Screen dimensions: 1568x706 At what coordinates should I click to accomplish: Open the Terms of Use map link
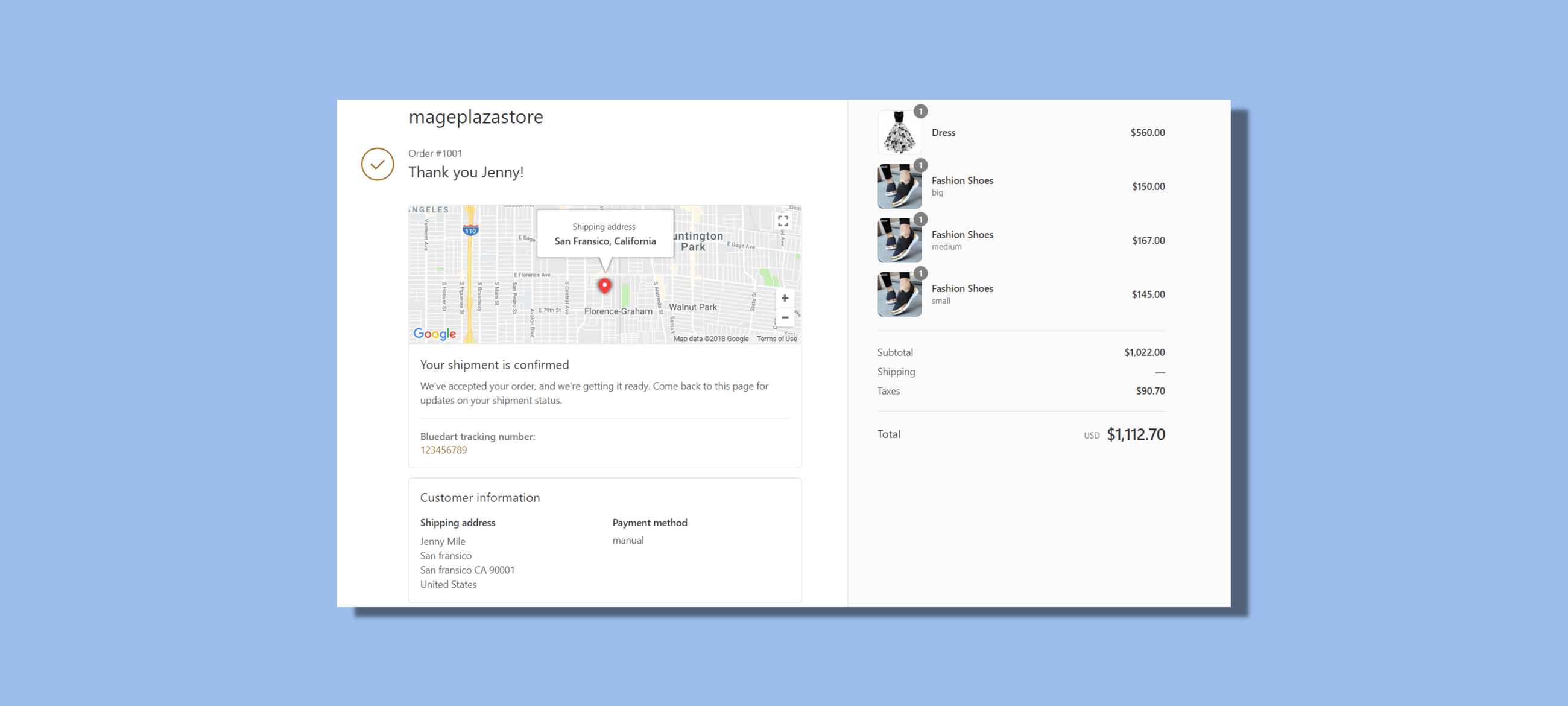pos(776,338)
